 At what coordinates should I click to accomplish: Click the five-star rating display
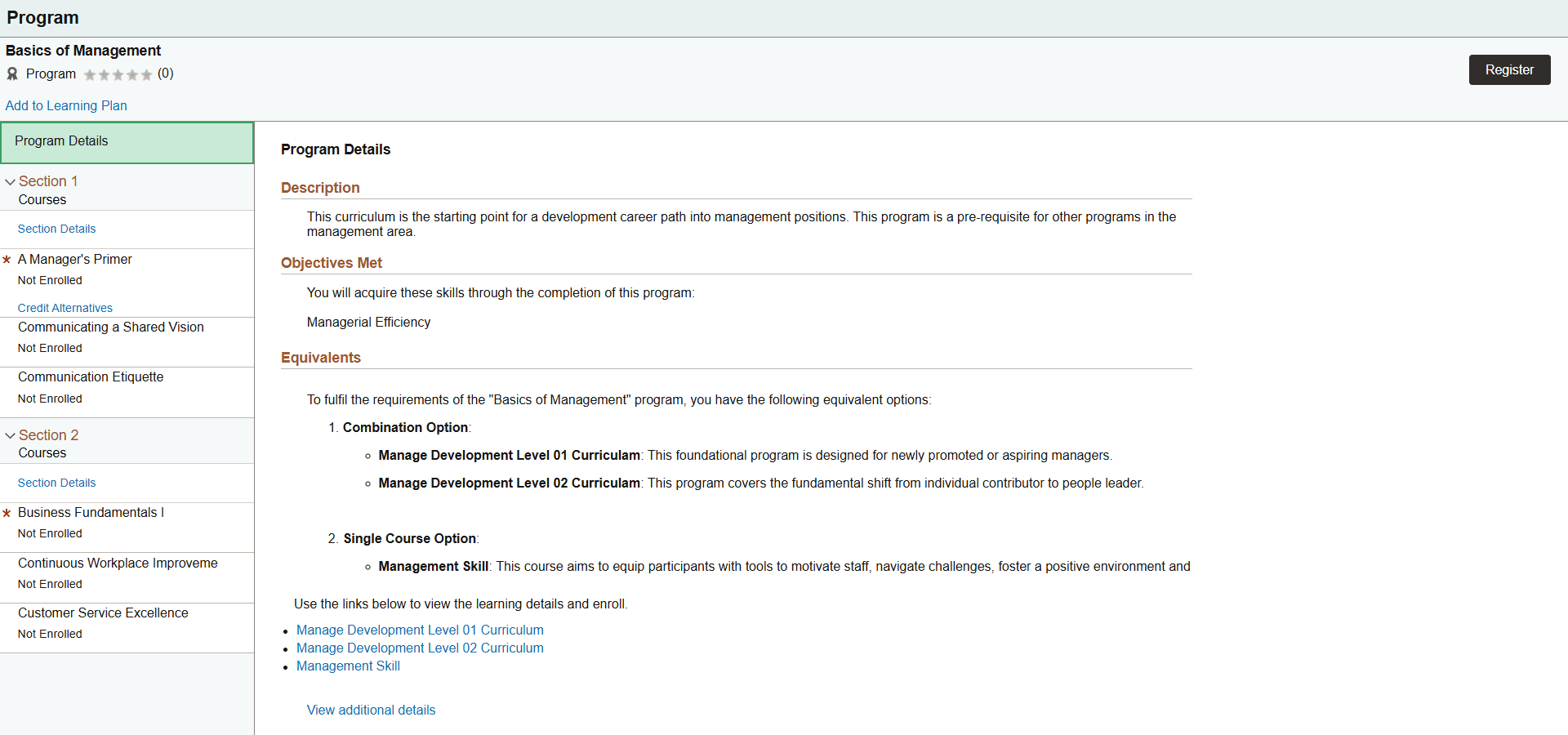pos(118,74)
